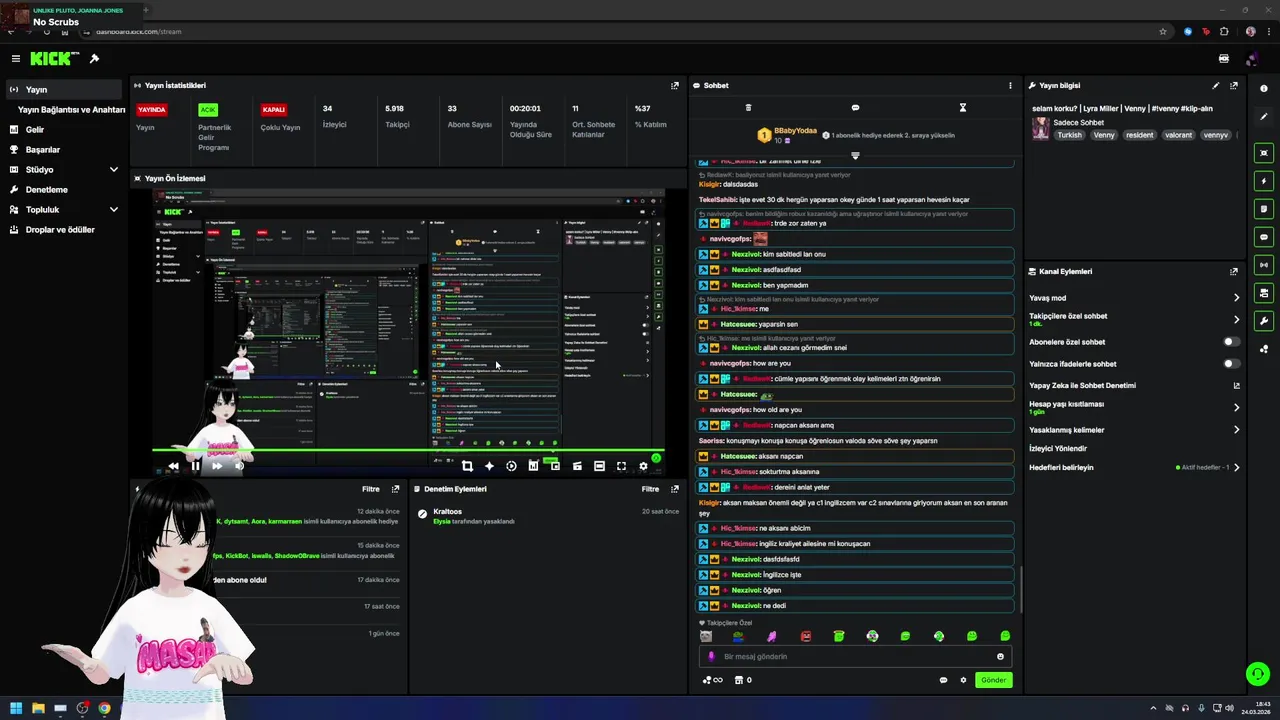Click the Sadece Sohbet category thumbnail
The width and height of the screenshot is (1280, 720).
[x=1041, y=128]
